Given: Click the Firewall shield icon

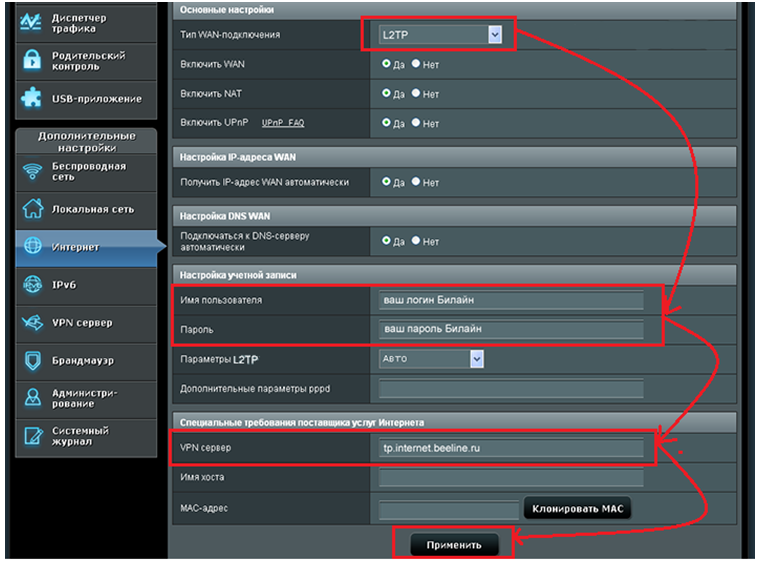Looking at the screenshot, I should pos(33,361).
